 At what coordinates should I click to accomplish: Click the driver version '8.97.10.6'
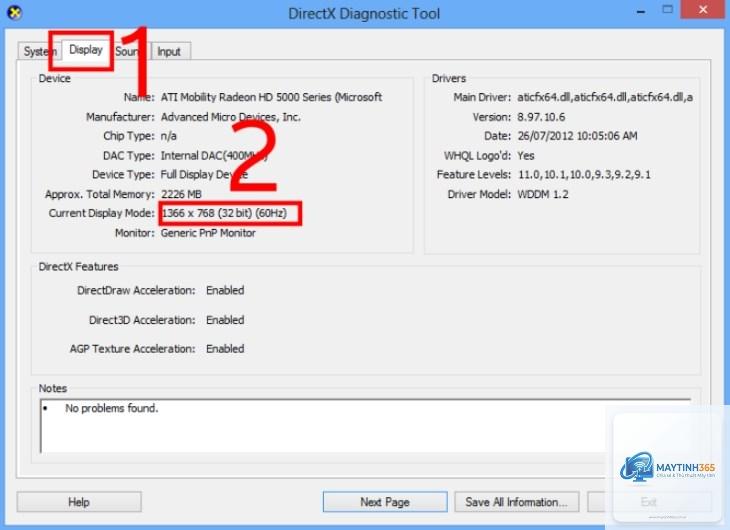click(541, 117)
